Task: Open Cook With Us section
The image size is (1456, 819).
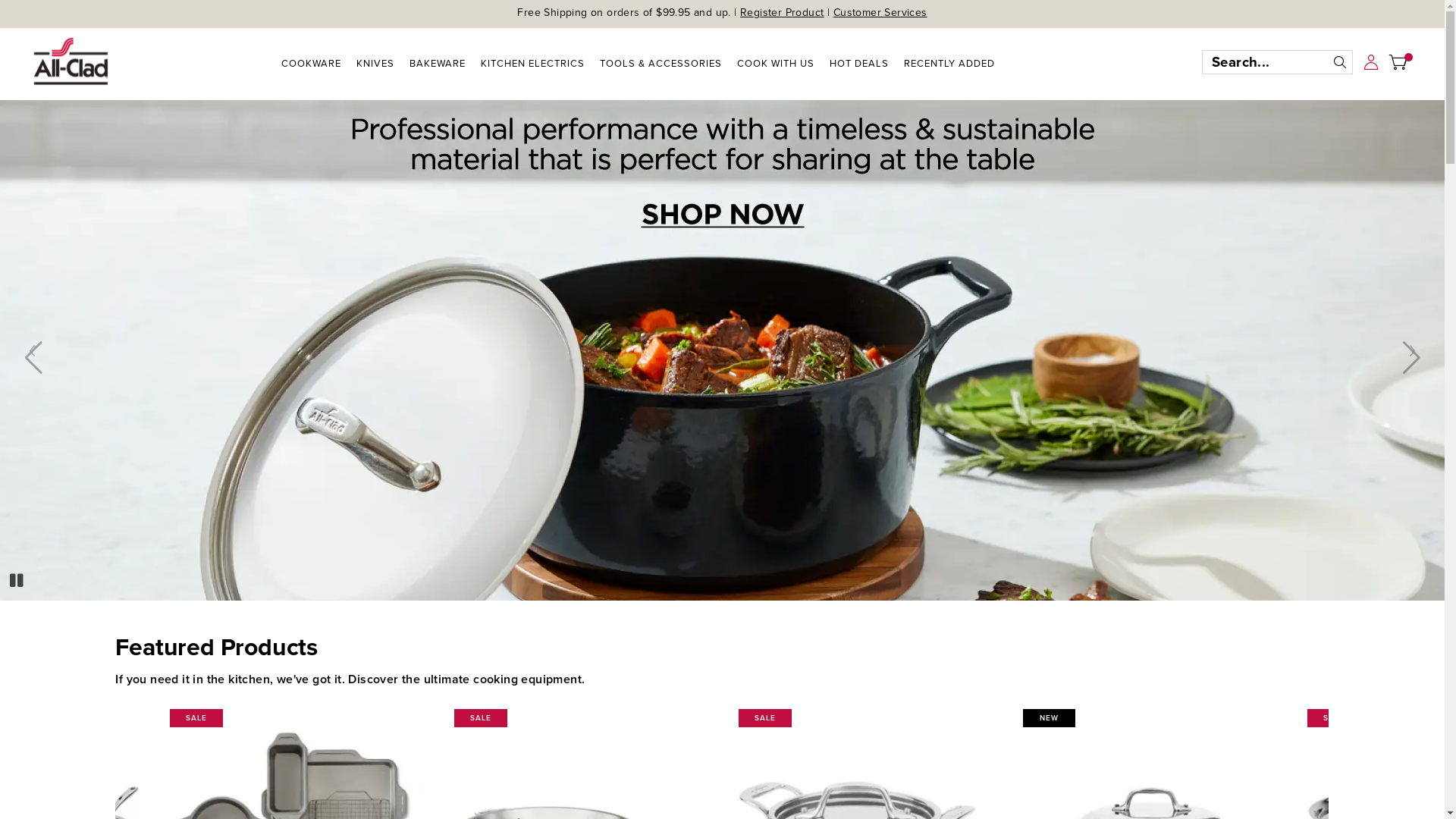Action: point(776,64)
